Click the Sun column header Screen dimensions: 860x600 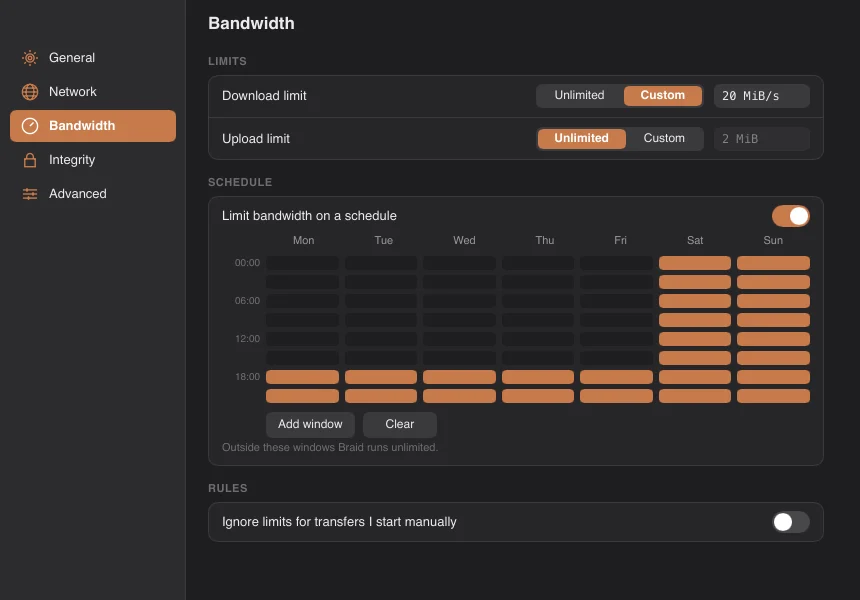point(773,240)
